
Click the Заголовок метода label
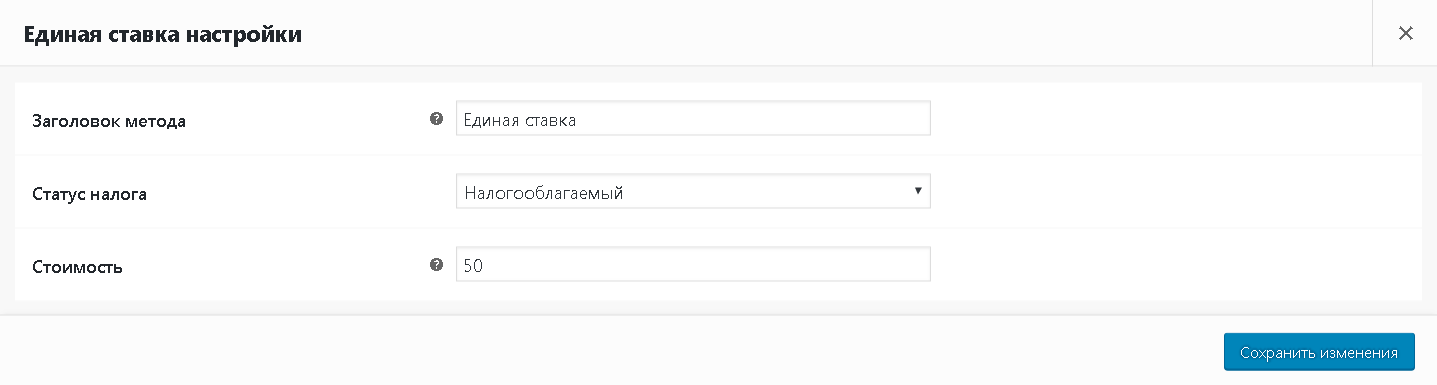tap(110, 122)
